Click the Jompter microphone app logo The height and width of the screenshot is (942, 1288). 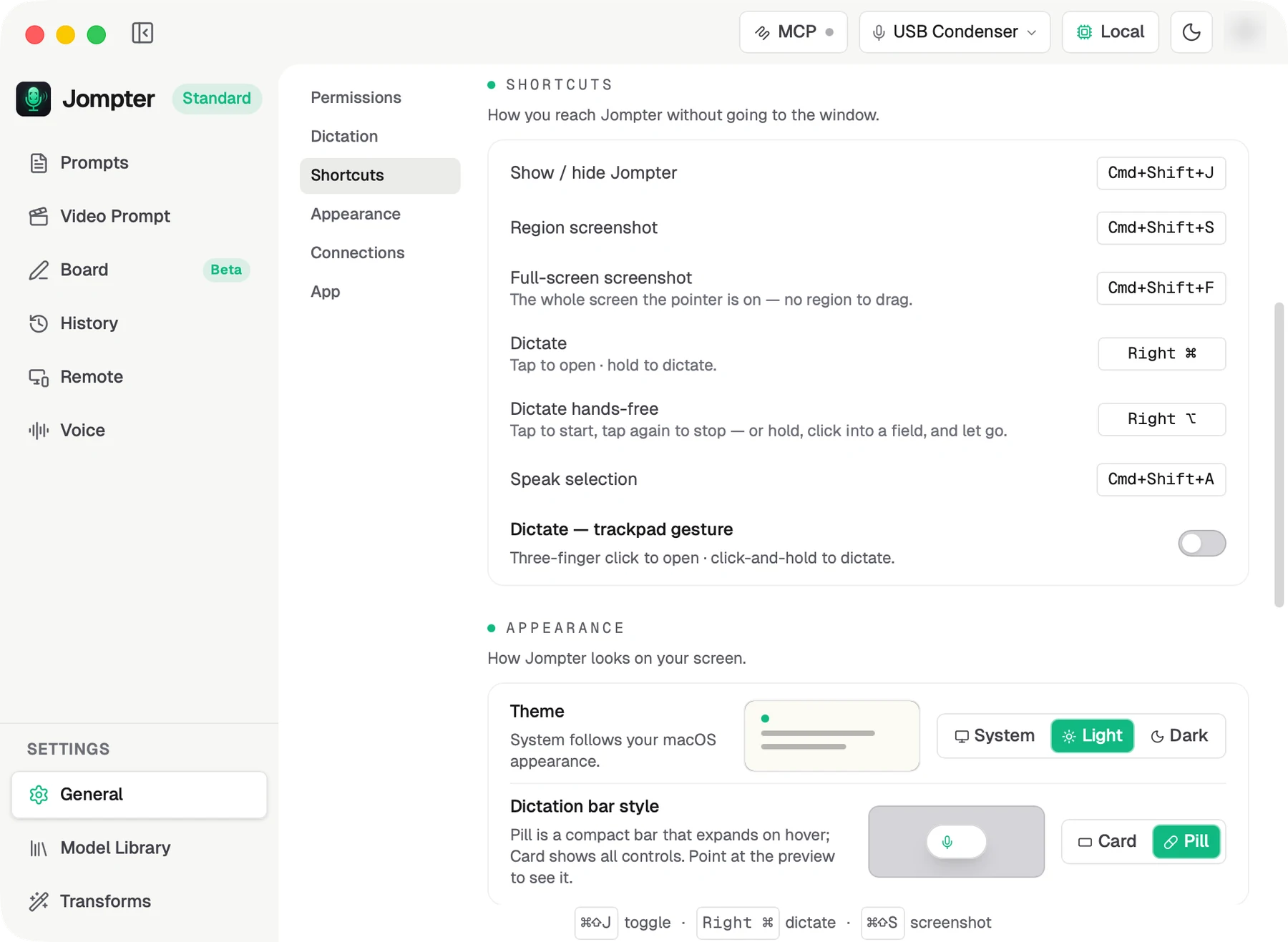pos(34,99)
